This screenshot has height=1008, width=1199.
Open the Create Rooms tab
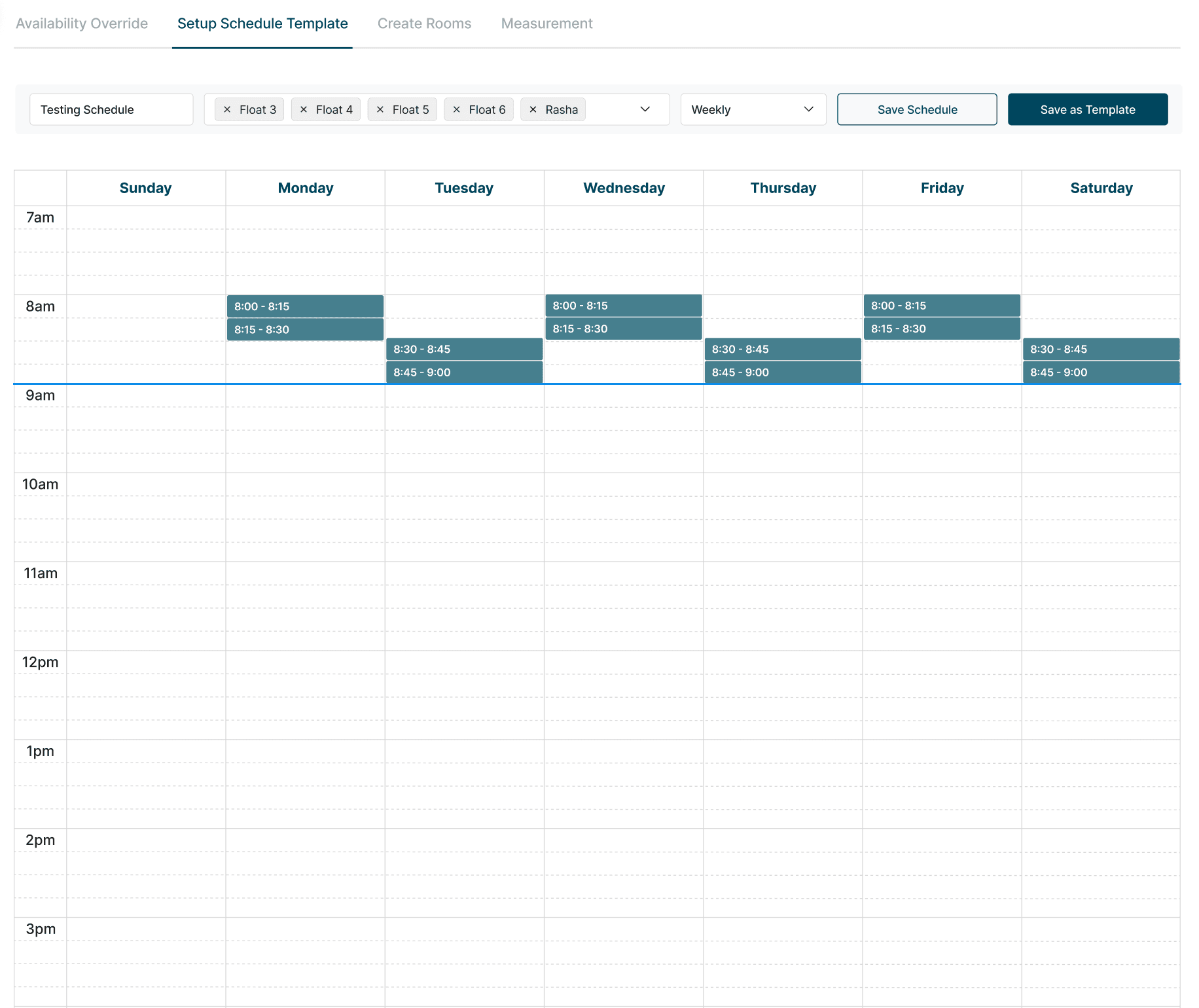(x=424, y=24)
